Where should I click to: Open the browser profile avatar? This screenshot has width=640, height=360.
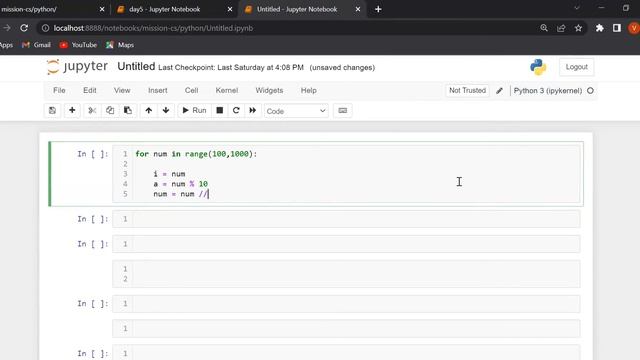tap(634, 28)
